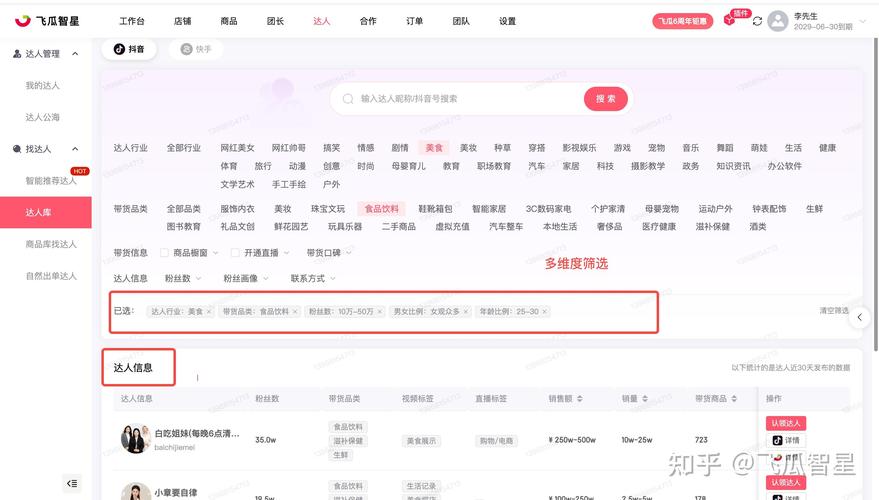Image resolution: width=879 pixels, height=500 pixels.
Task: Open 智能推荐达人 in sidebar
Action: tap(50, 180)
